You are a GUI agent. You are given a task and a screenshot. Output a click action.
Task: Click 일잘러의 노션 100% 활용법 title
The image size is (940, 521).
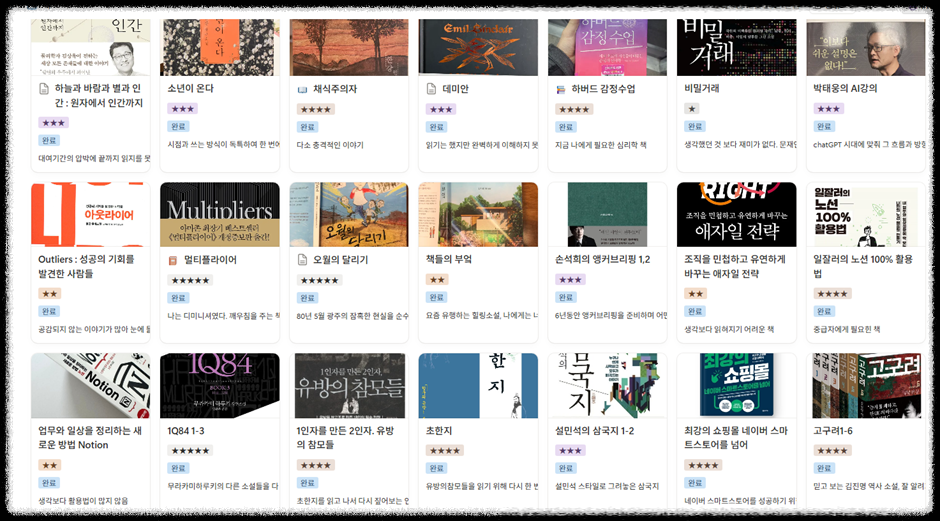(x=863, y=266)
